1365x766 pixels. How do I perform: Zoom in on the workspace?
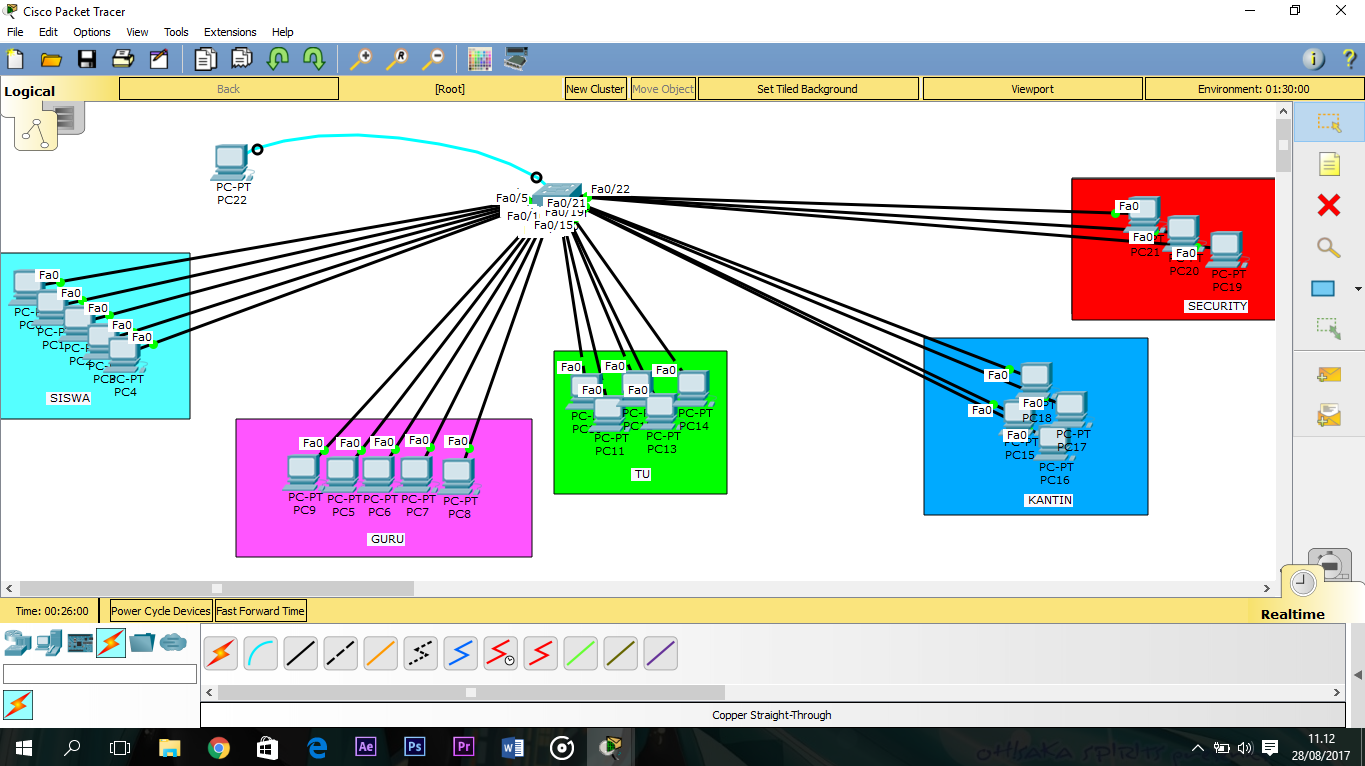click(361, 59)
